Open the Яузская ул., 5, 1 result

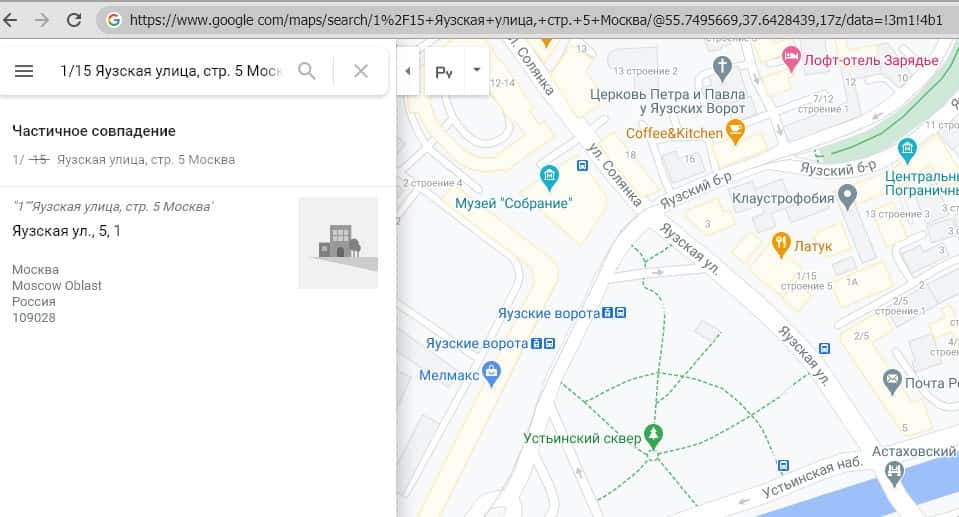[x=67, y=231]
